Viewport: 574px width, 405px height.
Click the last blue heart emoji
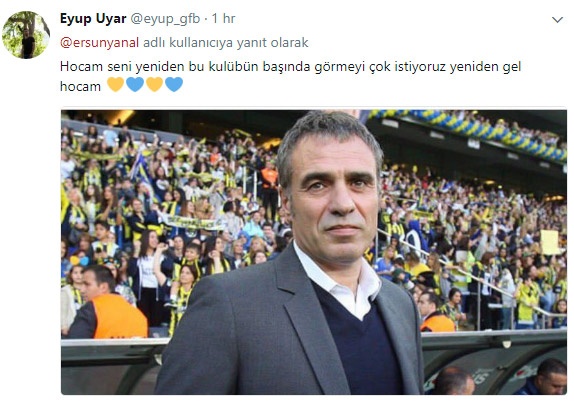pos(174,84)
